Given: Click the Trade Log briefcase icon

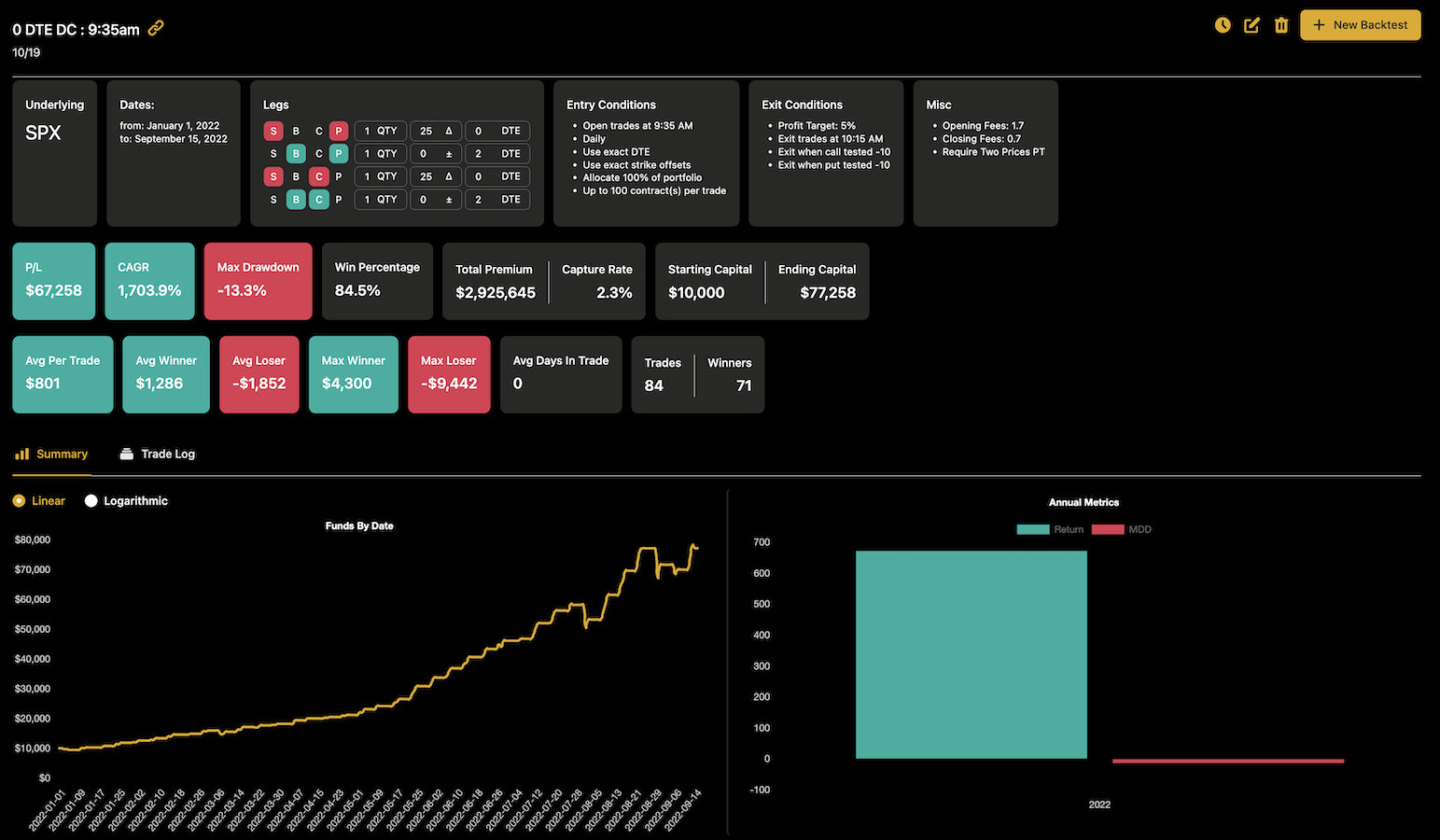Looking at the screenshot, I should point(127,454).
